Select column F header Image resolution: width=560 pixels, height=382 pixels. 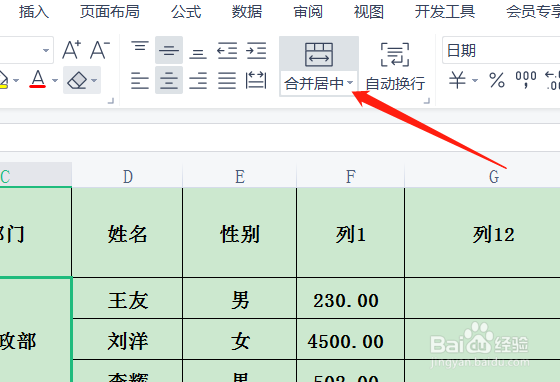click(x=351, y=176)
